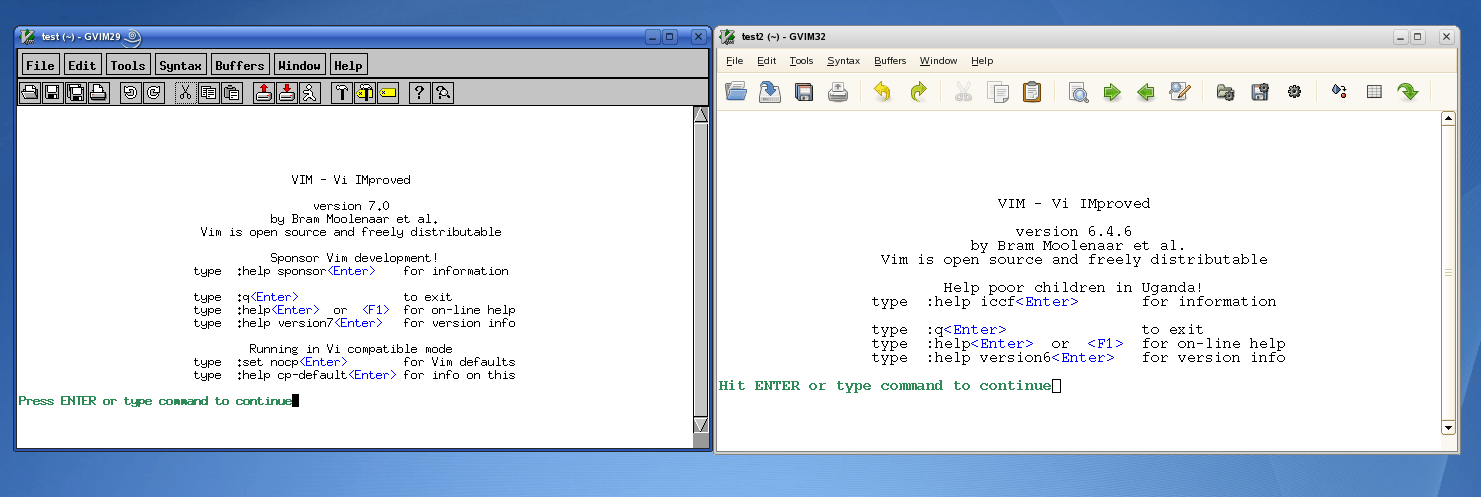Cut selection with GVIM29 scissors icon
The height and width of the screenshot is (497, 1481).
(185, 93)
